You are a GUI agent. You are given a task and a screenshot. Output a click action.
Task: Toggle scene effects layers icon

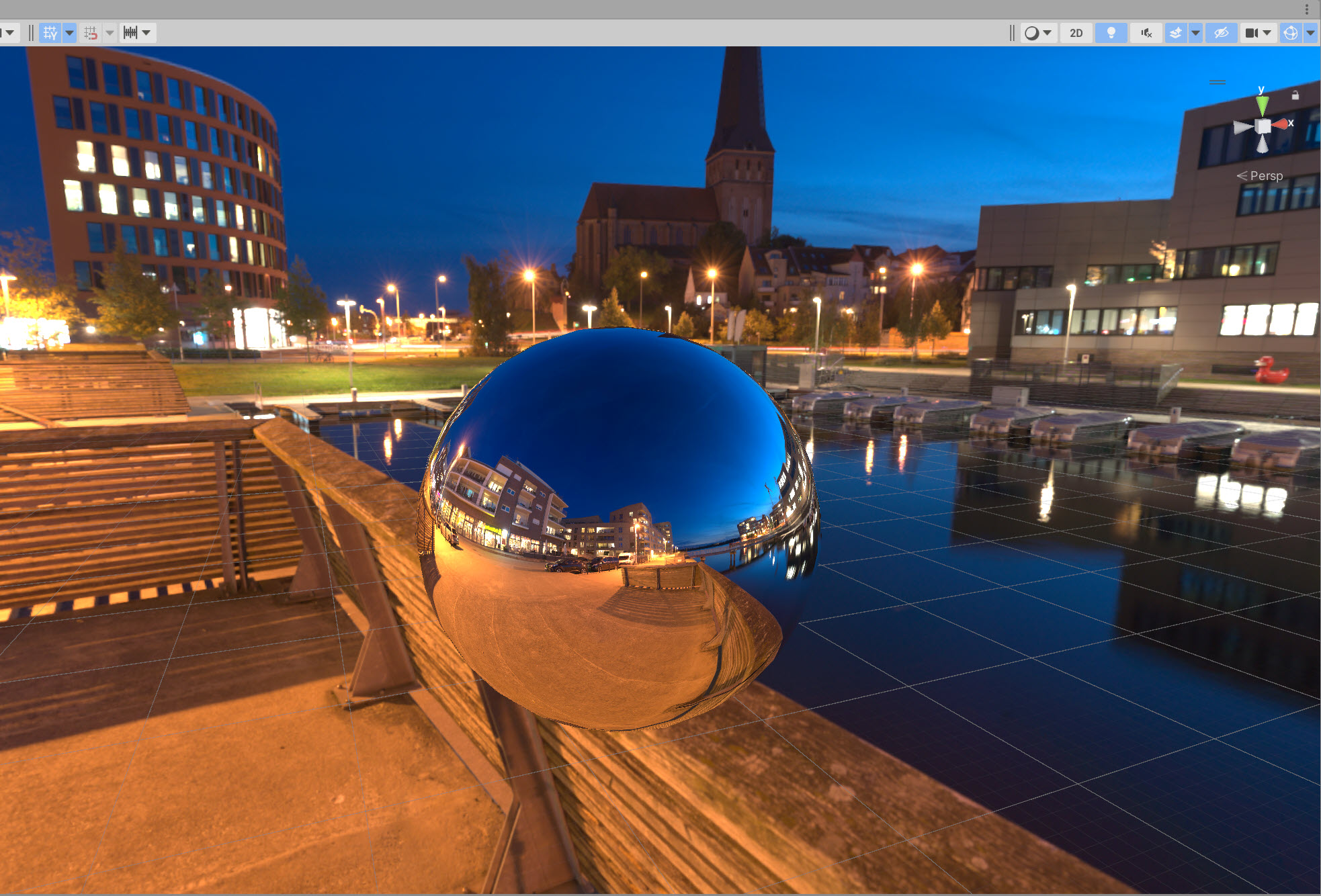coord(1175,33)
